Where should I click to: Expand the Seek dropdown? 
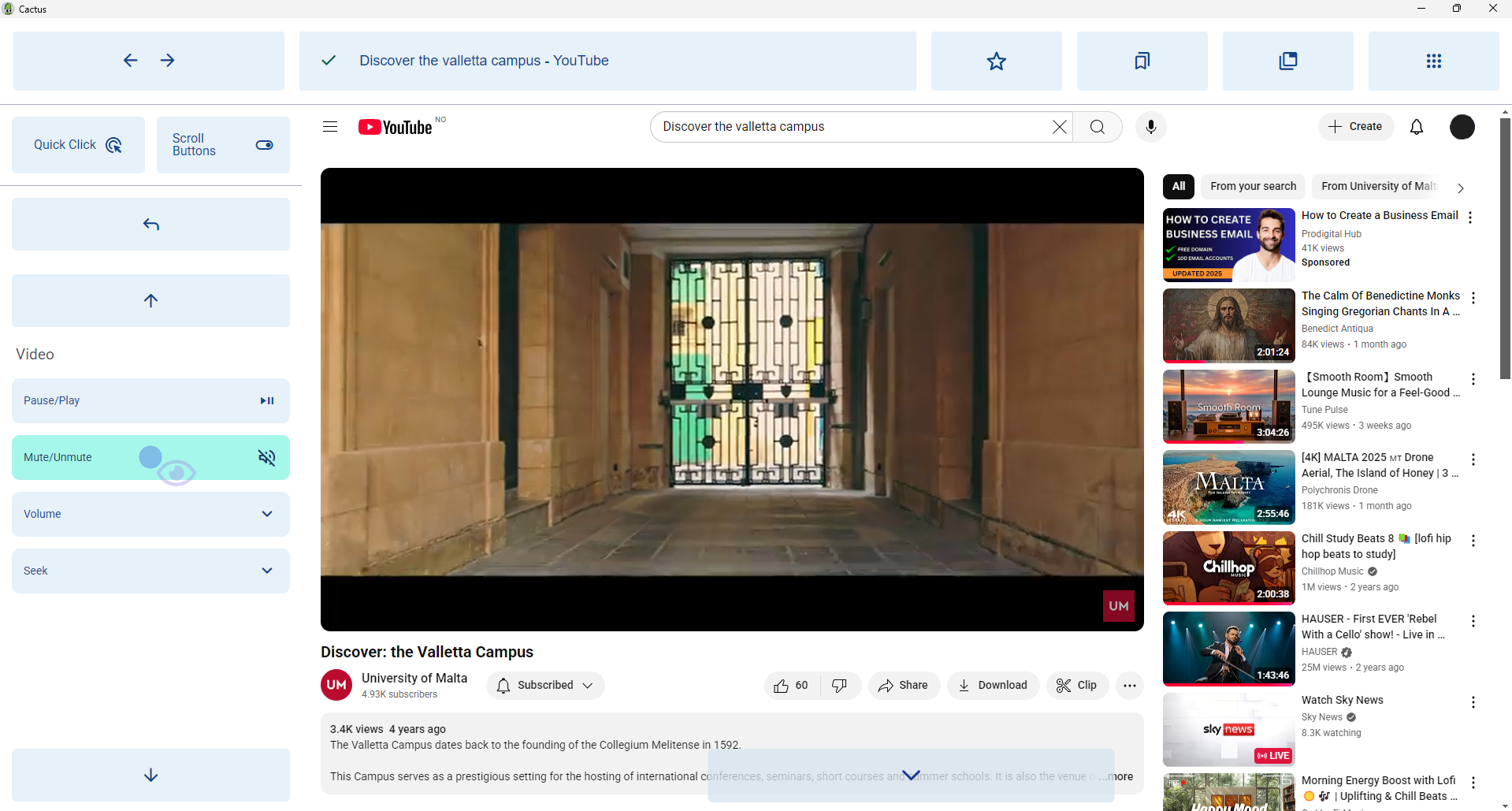(150, 571)
